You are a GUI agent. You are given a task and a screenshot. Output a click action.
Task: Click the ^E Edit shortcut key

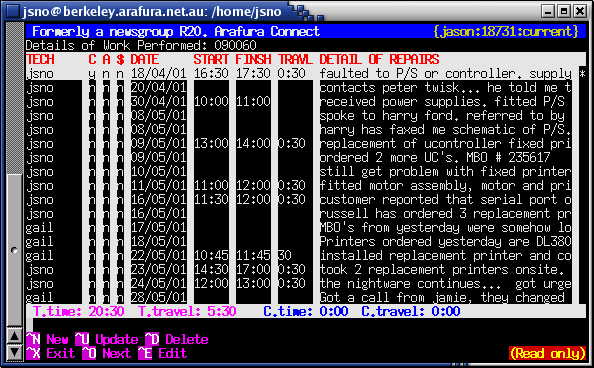click(163, 354)
